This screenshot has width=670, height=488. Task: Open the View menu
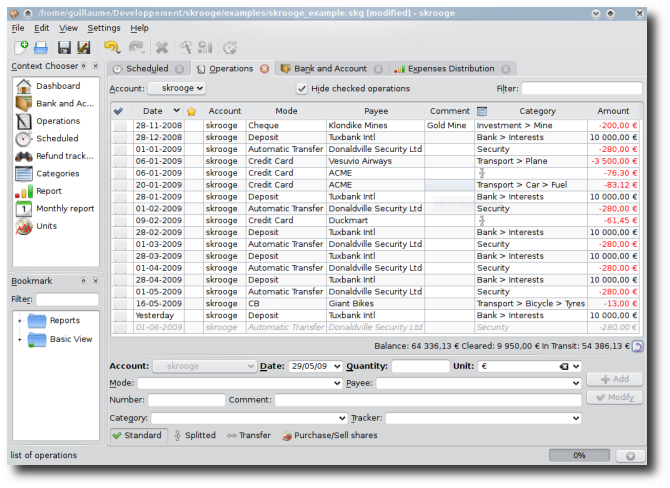[68, 28]
